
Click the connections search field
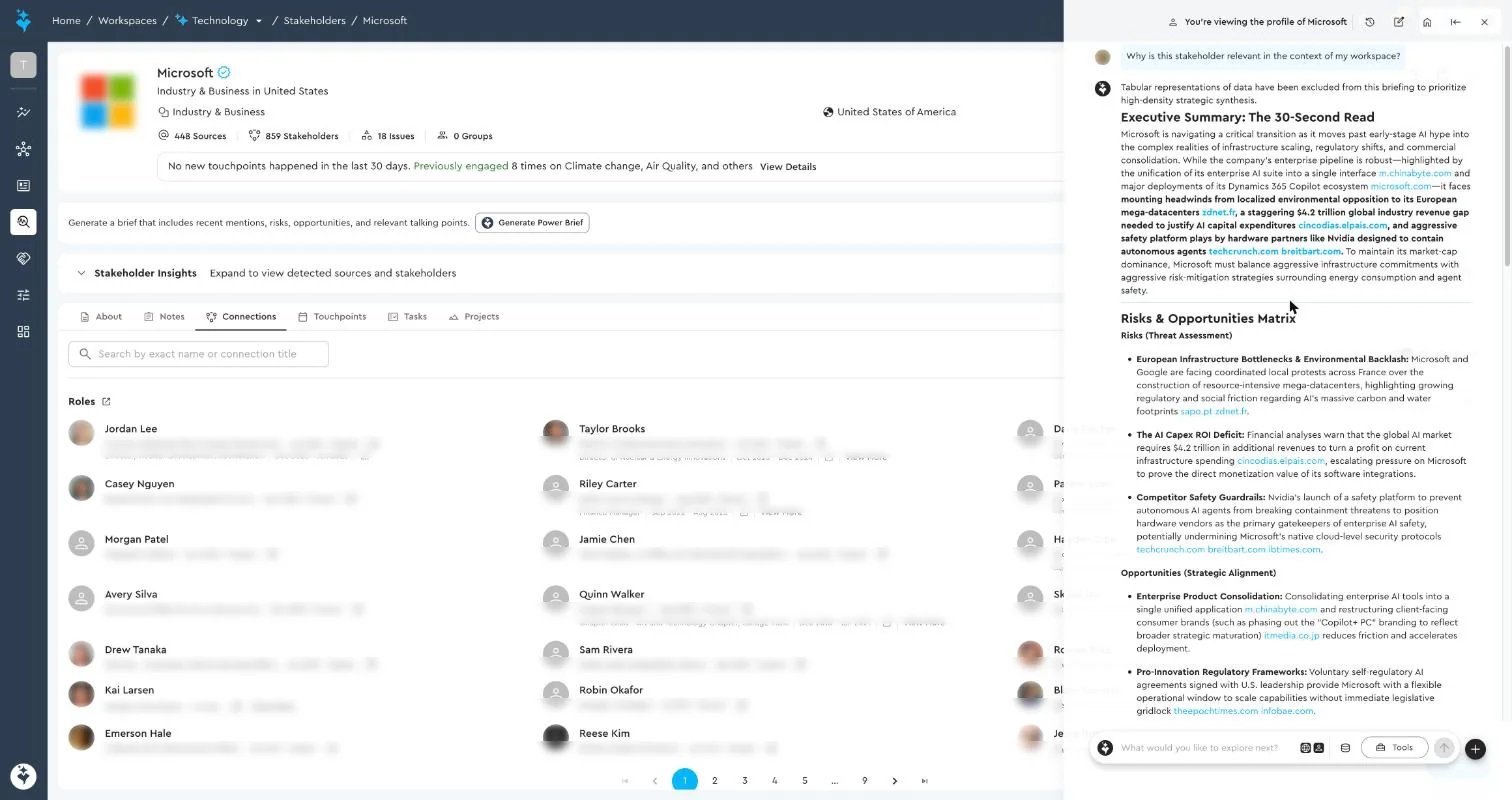point(198,354)
